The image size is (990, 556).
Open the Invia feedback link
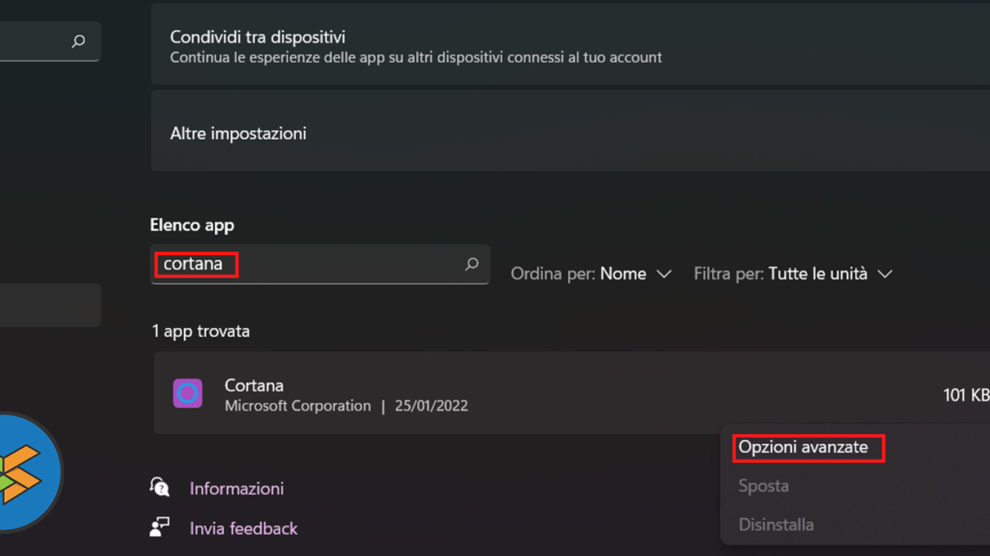[244, 528]
